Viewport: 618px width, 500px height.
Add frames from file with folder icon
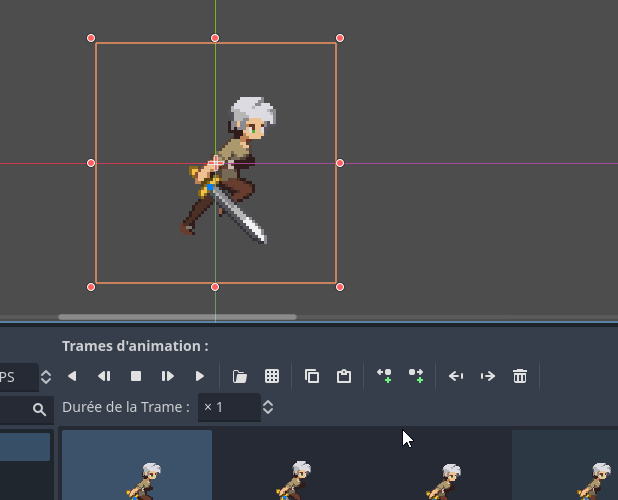(x=240, y=376)
